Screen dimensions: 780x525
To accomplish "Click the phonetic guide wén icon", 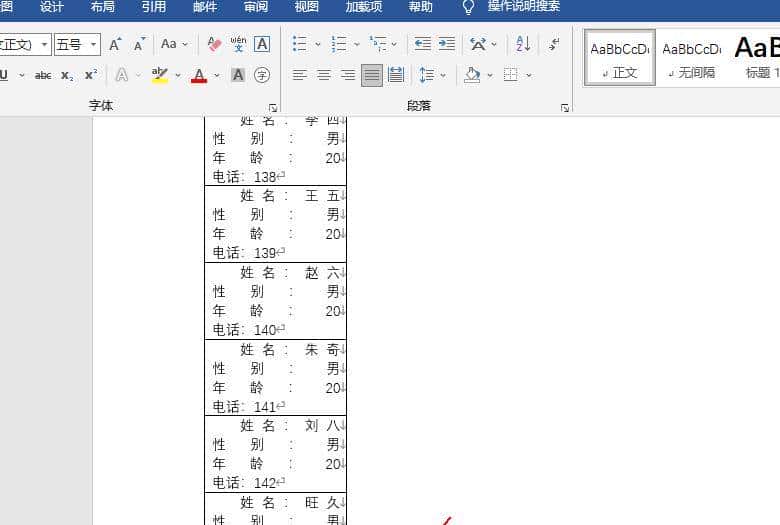I will (x=238, y=44).
